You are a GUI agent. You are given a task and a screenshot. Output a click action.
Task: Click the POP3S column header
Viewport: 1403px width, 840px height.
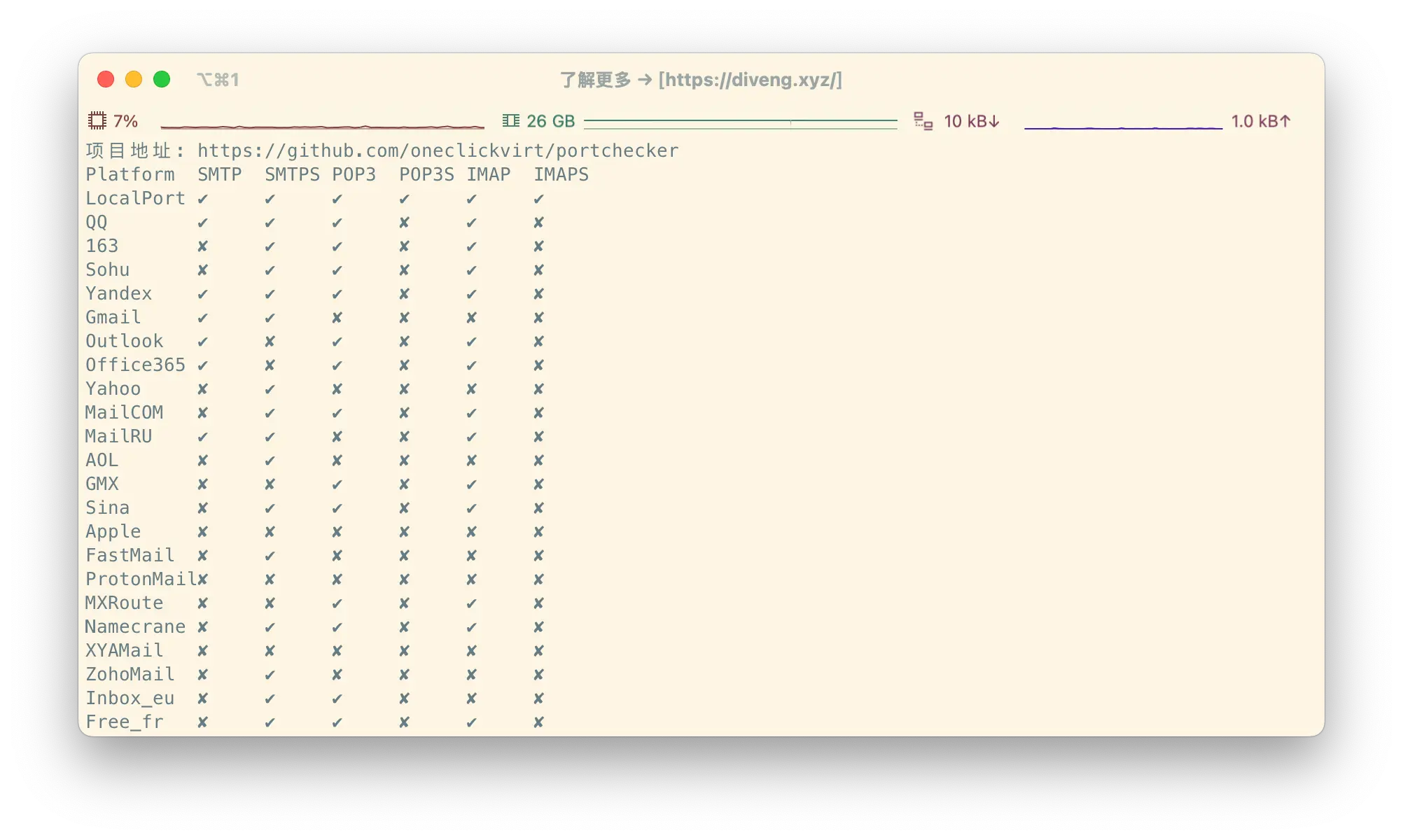427,174
